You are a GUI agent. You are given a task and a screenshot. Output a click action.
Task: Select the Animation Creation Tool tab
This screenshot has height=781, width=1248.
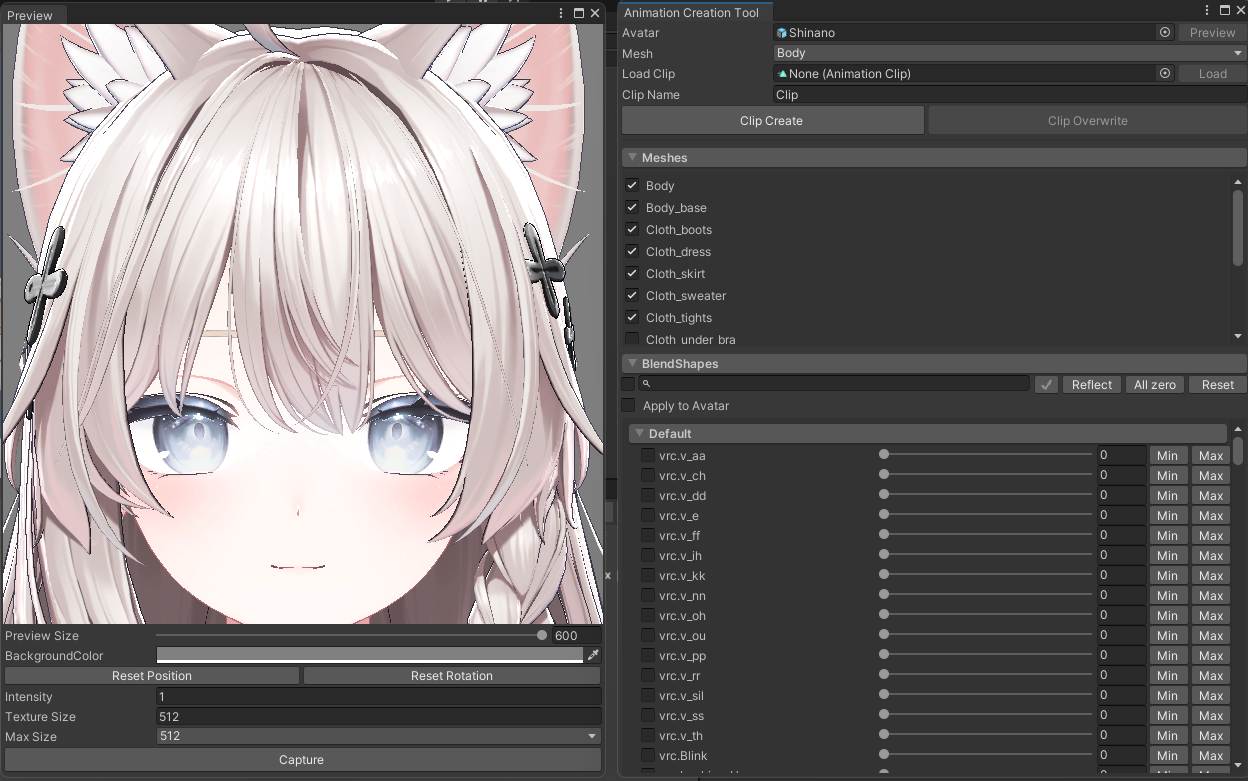(694, 12)
